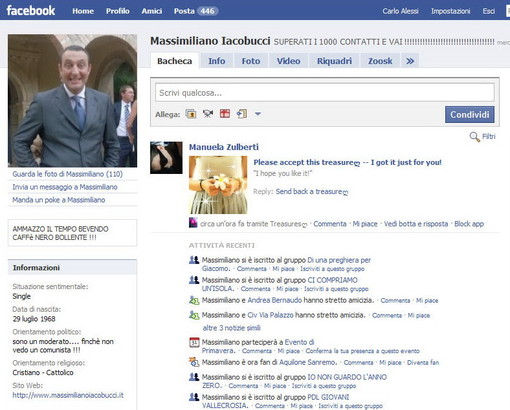Open Manuela Zulberti's profile name link

(x=224, y=147)
